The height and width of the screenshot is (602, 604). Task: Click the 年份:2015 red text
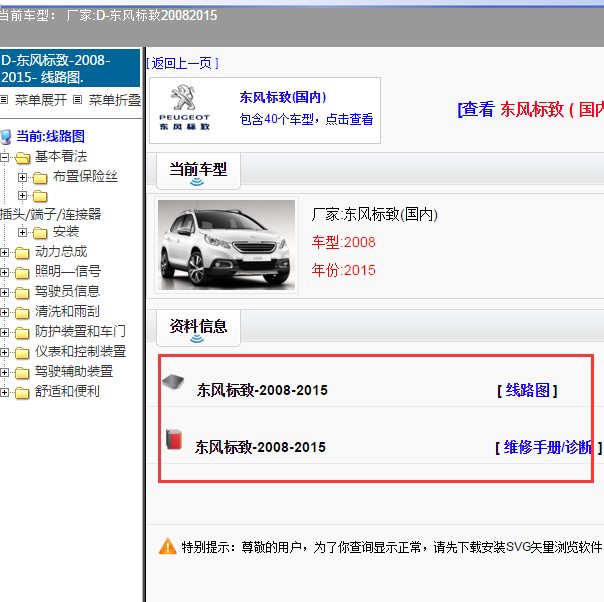pos(344,270)
